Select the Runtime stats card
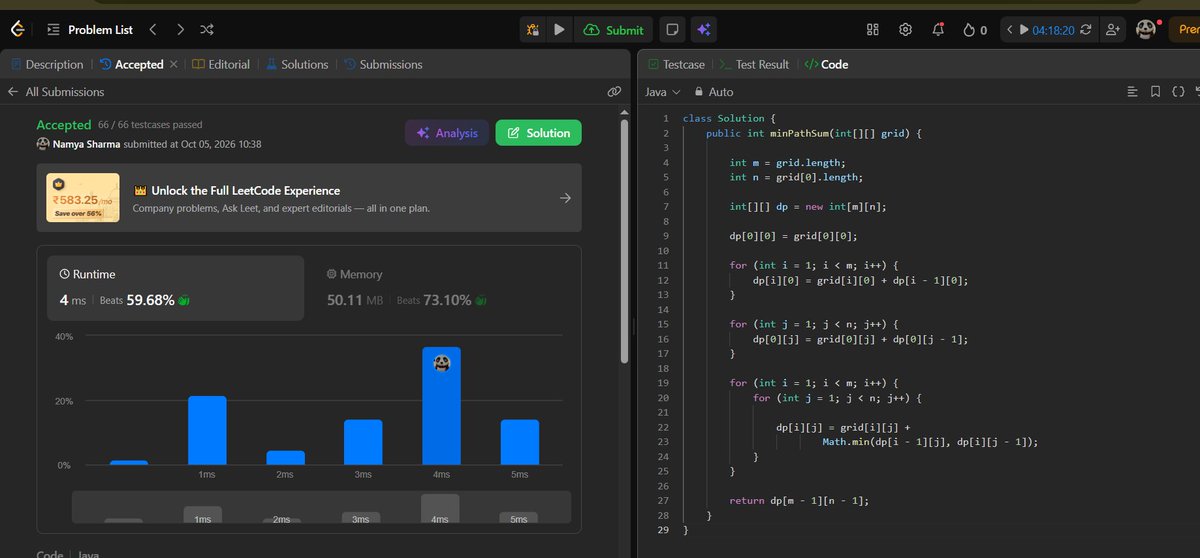This screenshot has height=558, width=1200. (175, 288)
